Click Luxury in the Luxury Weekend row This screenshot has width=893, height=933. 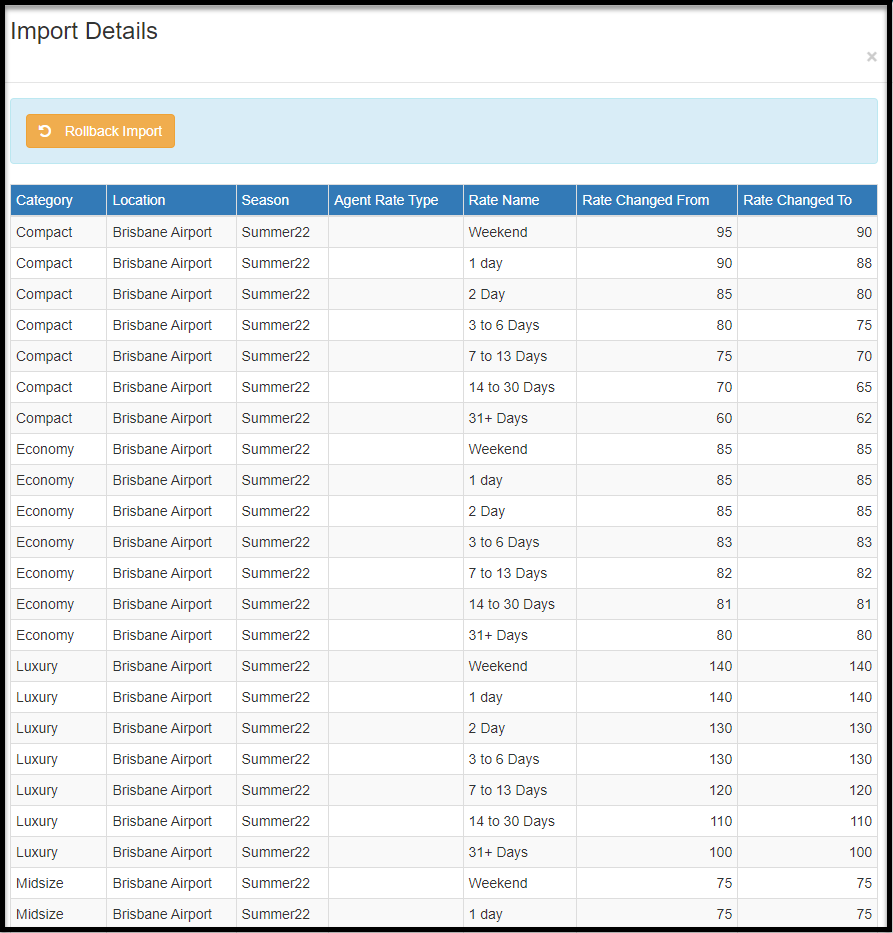tap(37, 666)
